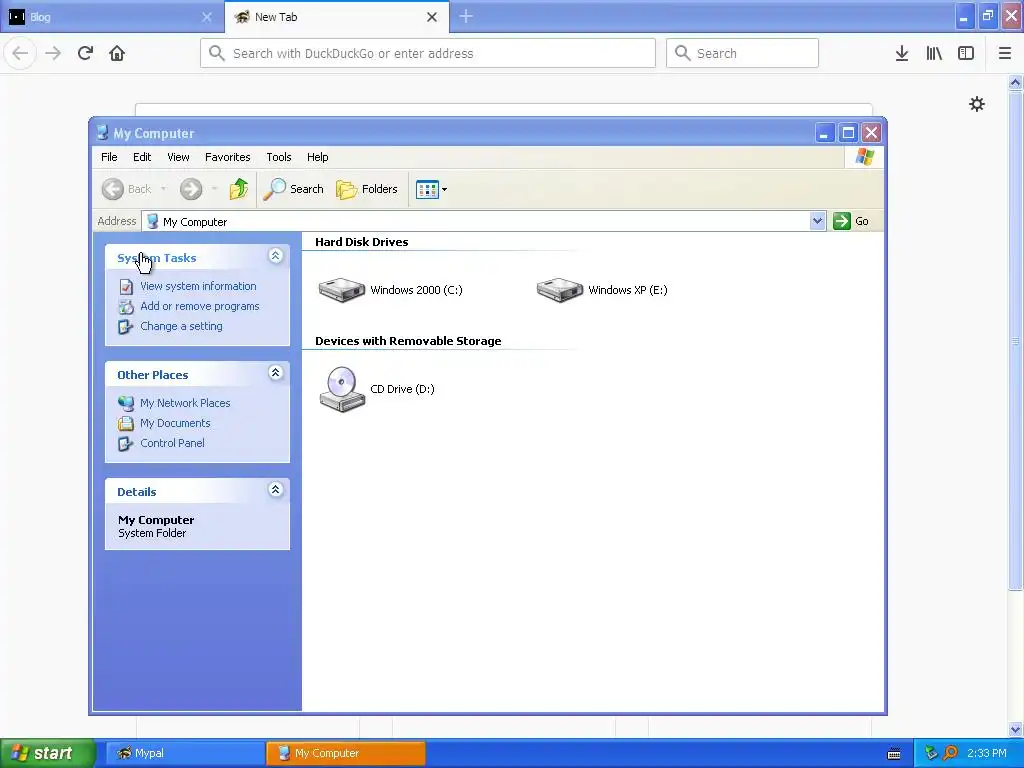Open the View menu
Screen dimensions: 1024x768
click(x=178, y=157)
